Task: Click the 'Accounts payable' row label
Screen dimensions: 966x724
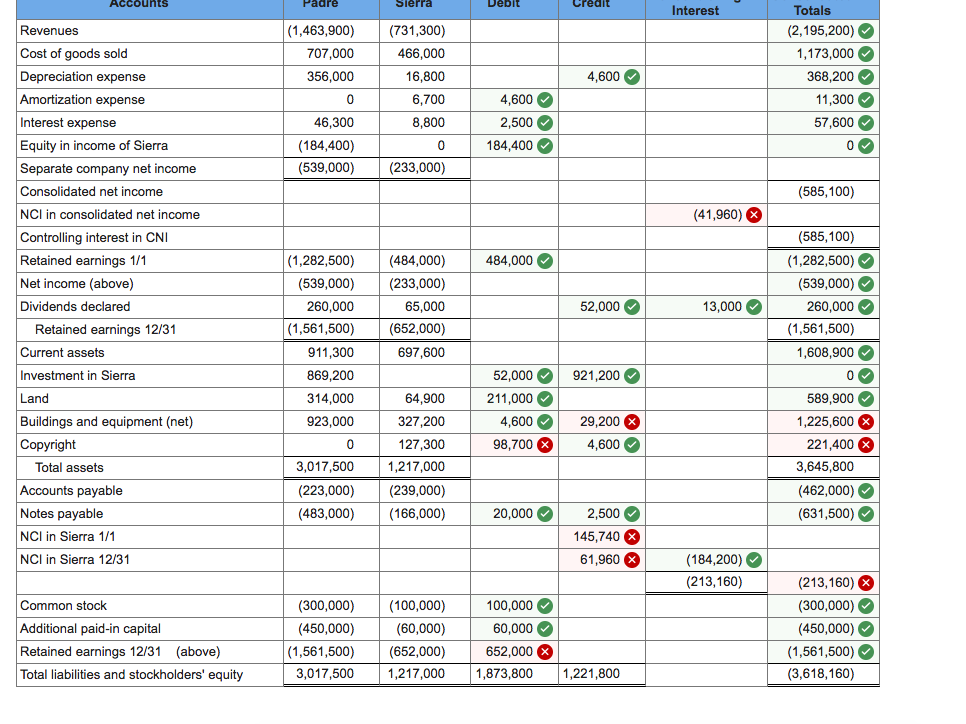Action: tap(71, 491)
